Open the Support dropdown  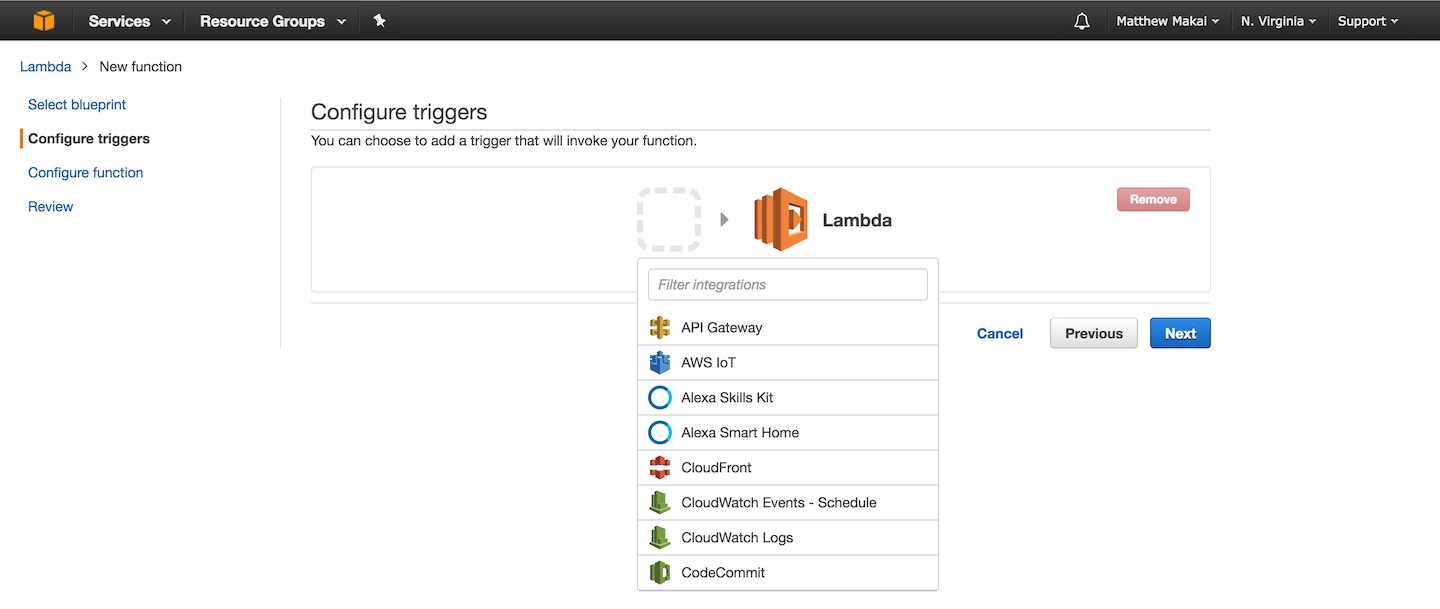1366,20
